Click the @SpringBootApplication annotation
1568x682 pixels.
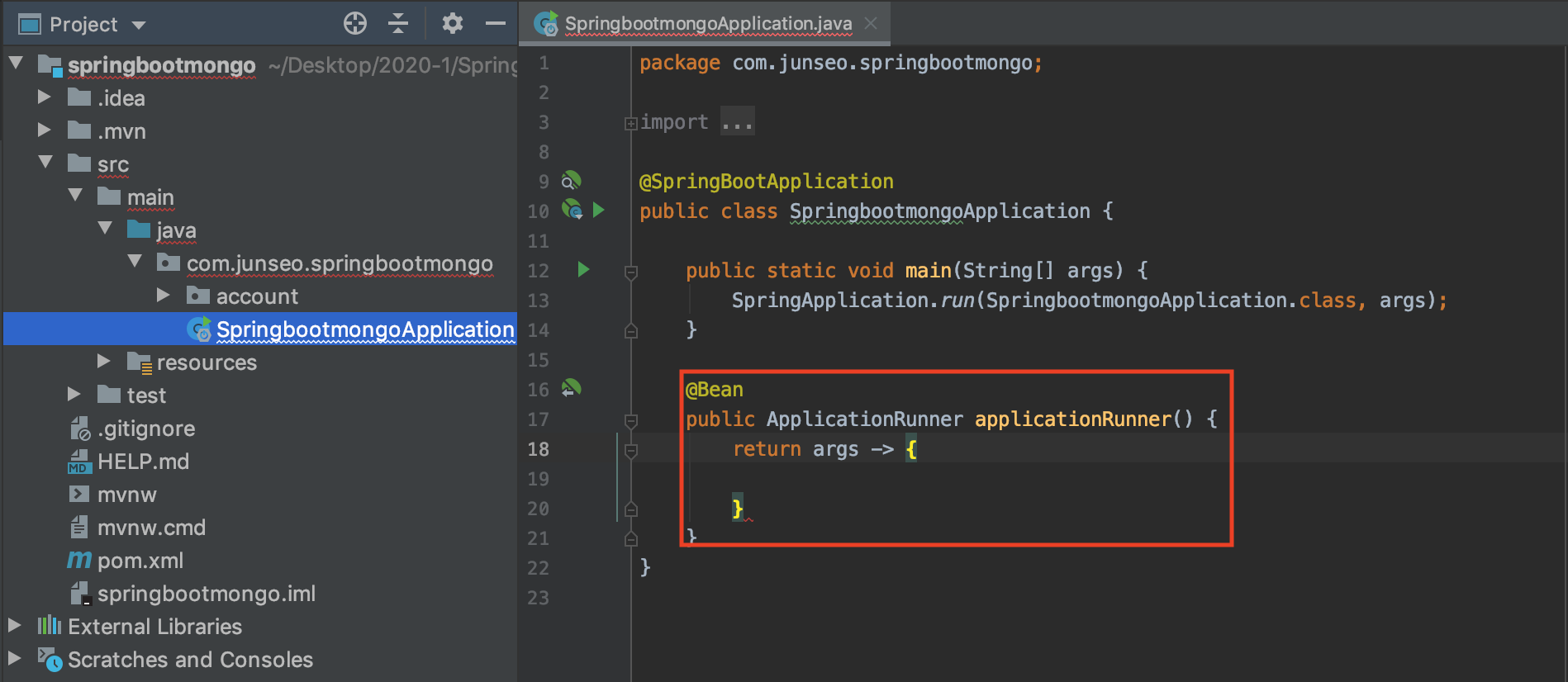[x=767, y=182]
